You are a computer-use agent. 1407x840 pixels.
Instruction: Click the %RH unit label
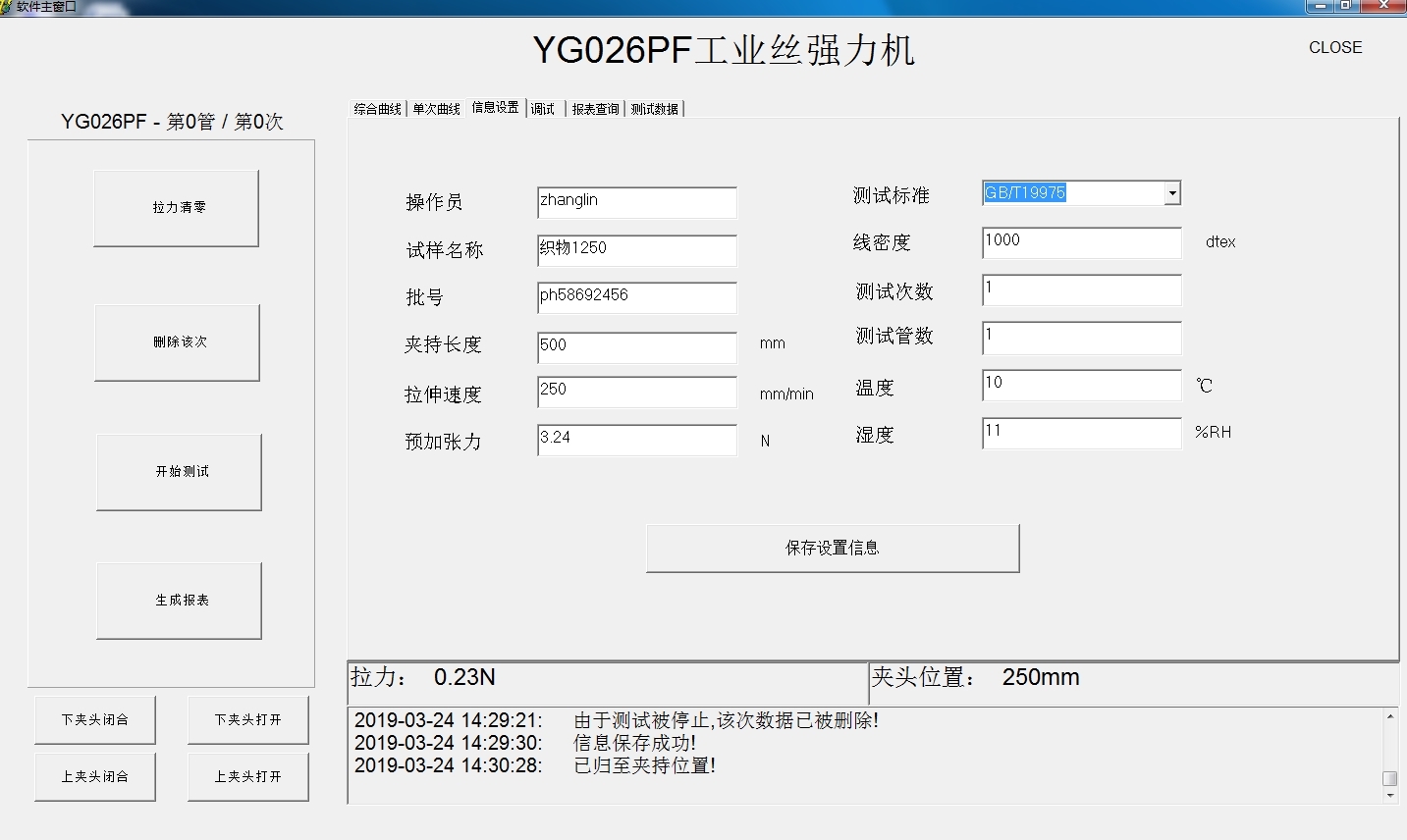1213,433
